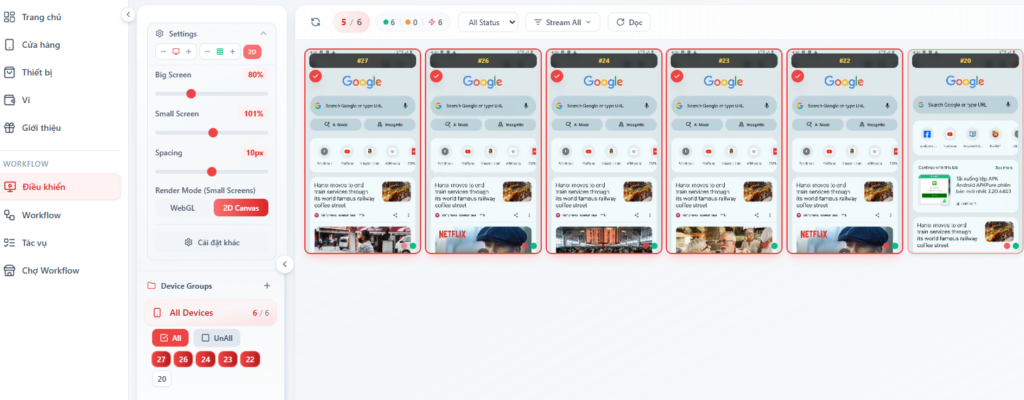Collapse the left sidebar with arrow button

128,14
